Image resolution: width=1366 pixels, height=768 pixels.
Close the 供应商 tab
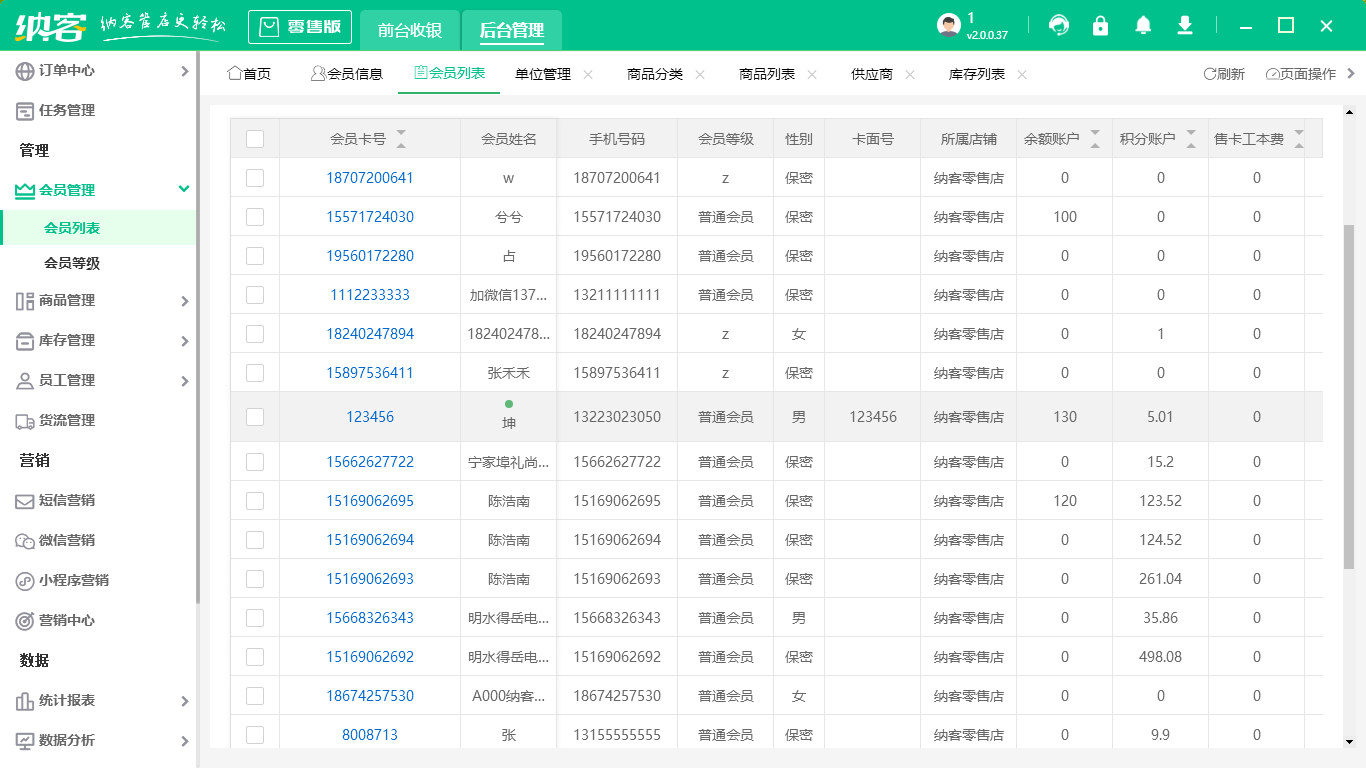point(909,74)
